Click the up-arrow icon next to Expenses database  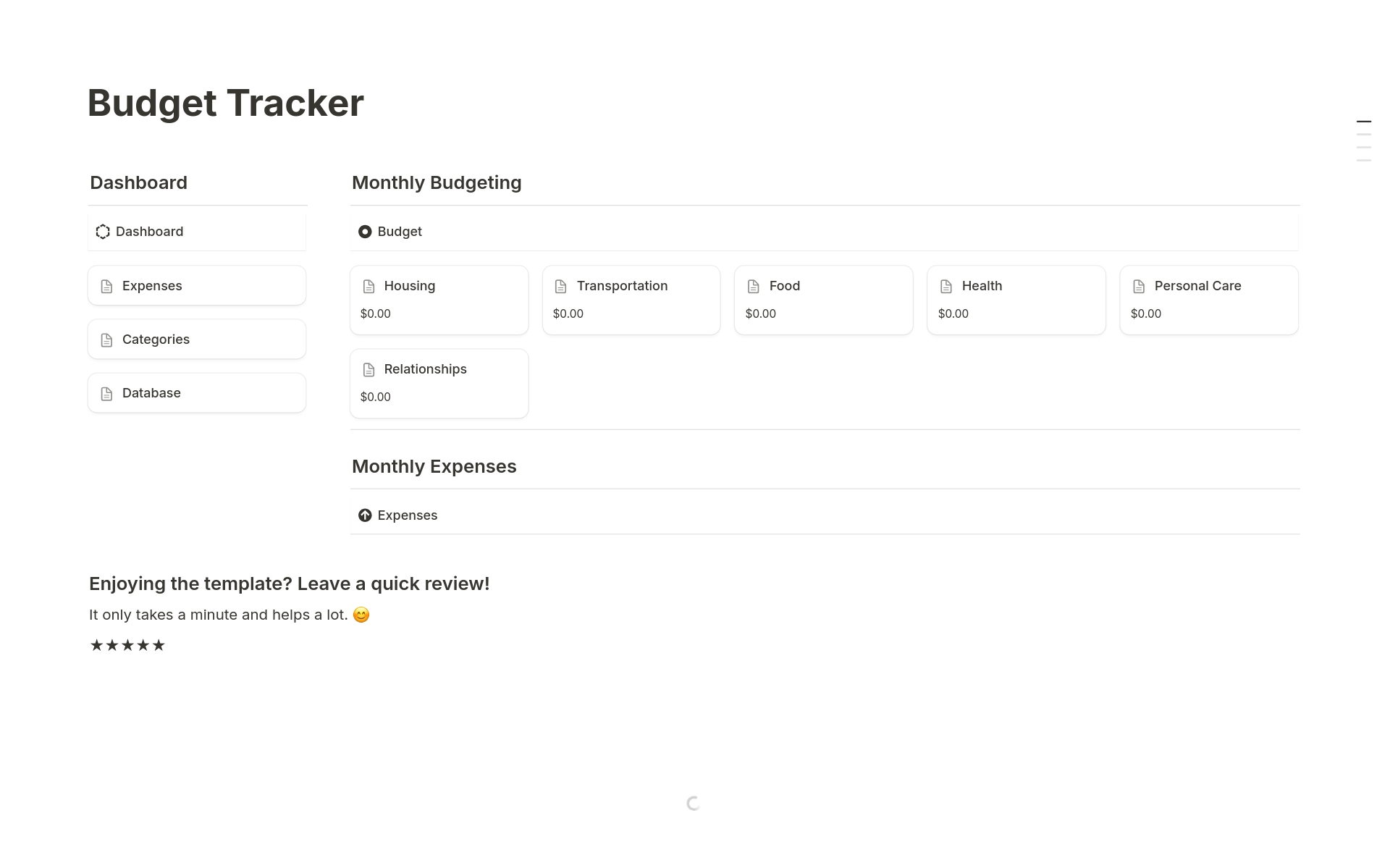(x=366, y=515)
